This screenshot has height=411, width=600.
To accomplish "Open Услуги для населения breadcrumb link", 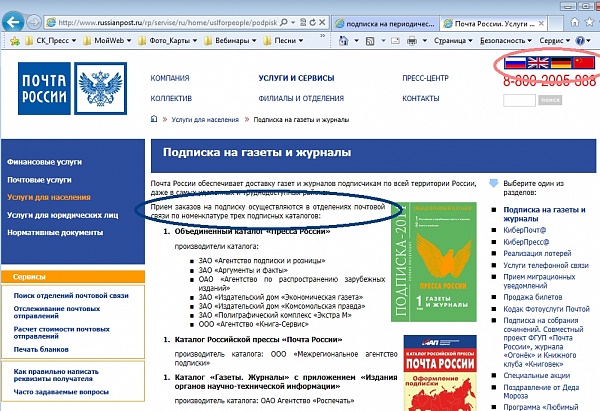I will (205, 119).
